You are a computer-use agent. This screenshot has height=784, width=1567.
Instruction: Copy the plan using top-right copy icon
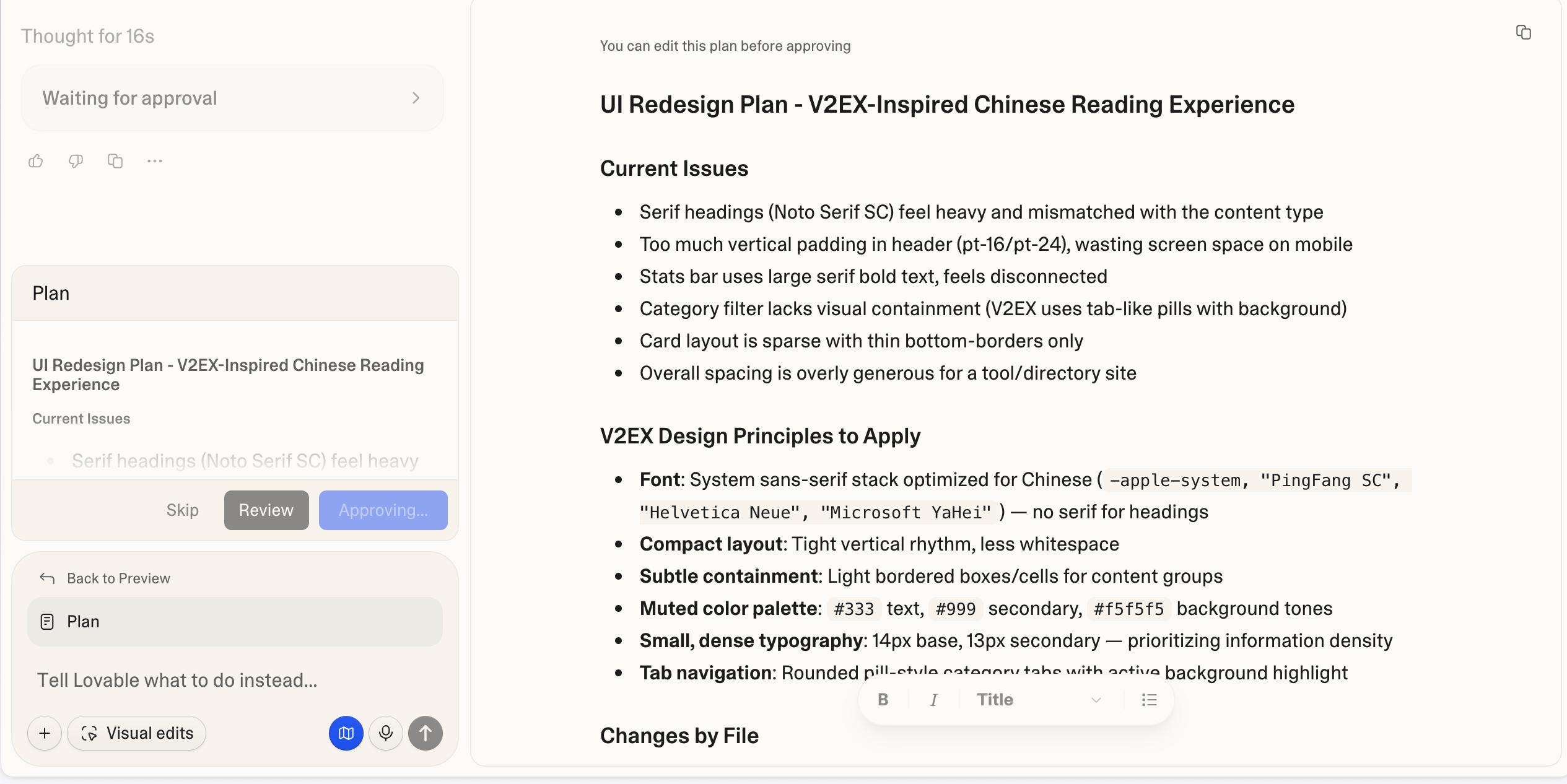1523,33
